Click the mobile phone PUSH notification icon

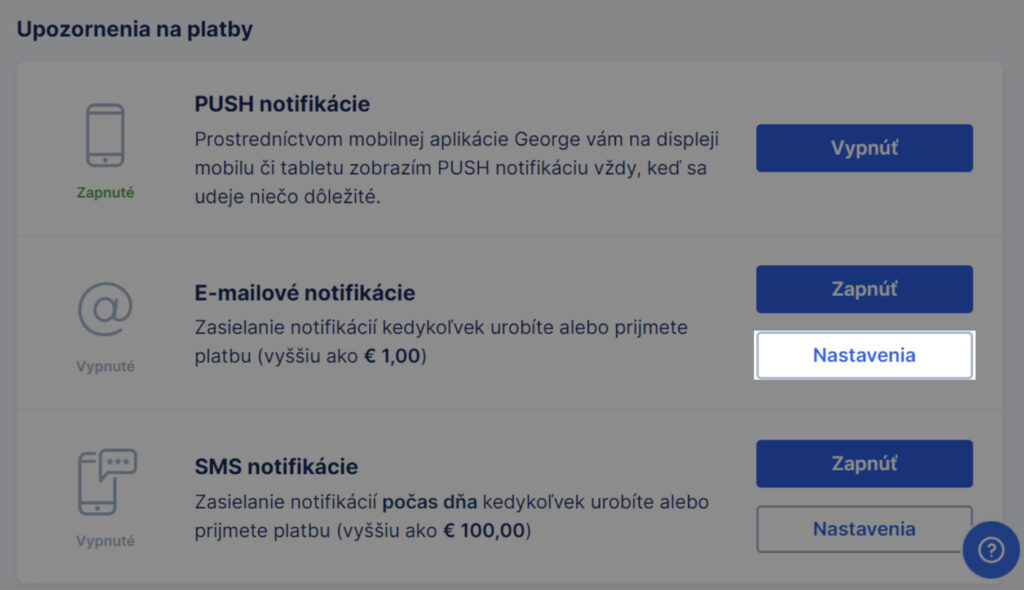click(105, 135)
